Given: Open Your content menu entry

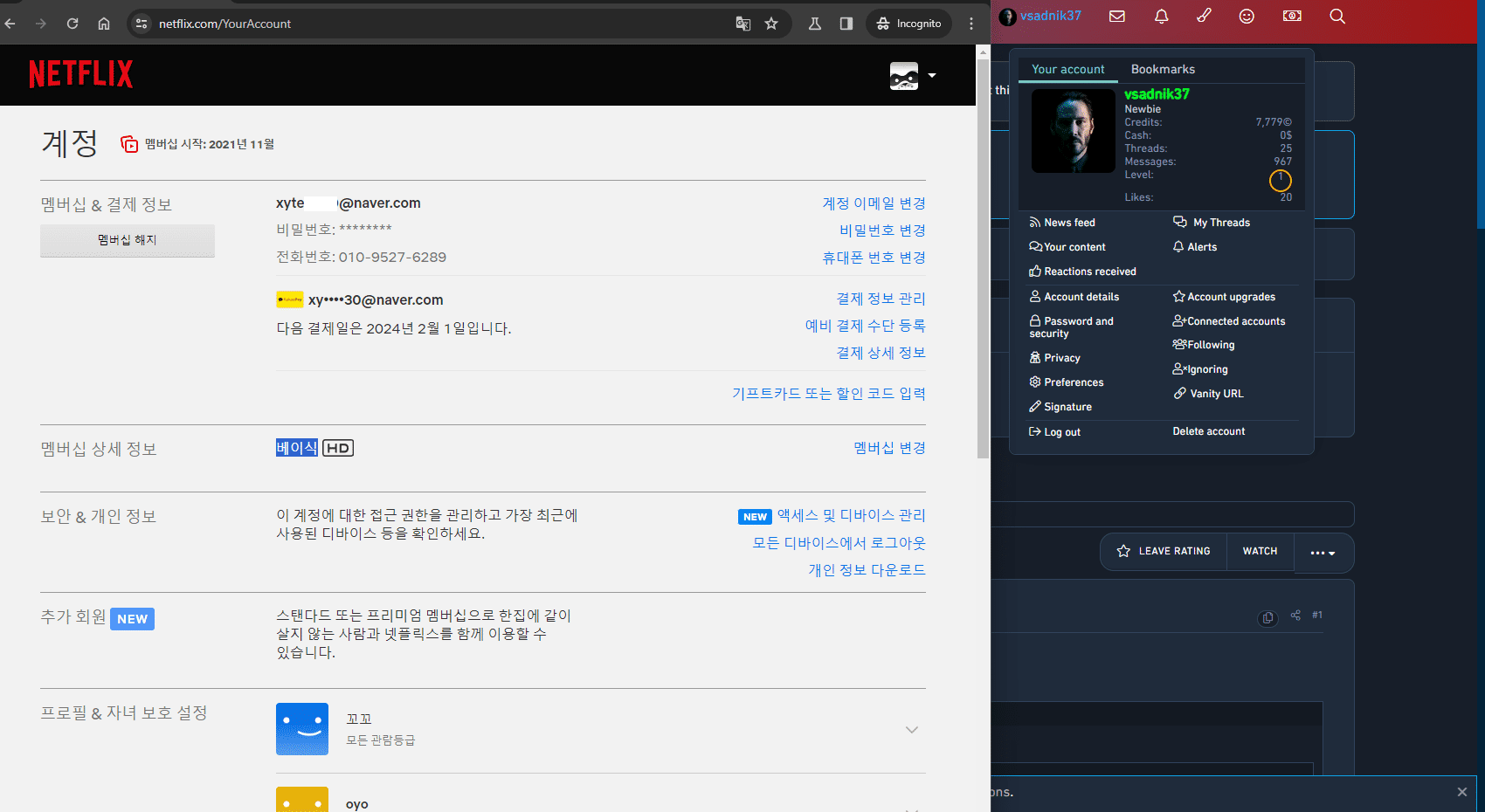Looking at the screenshot, I should 1067,247.
